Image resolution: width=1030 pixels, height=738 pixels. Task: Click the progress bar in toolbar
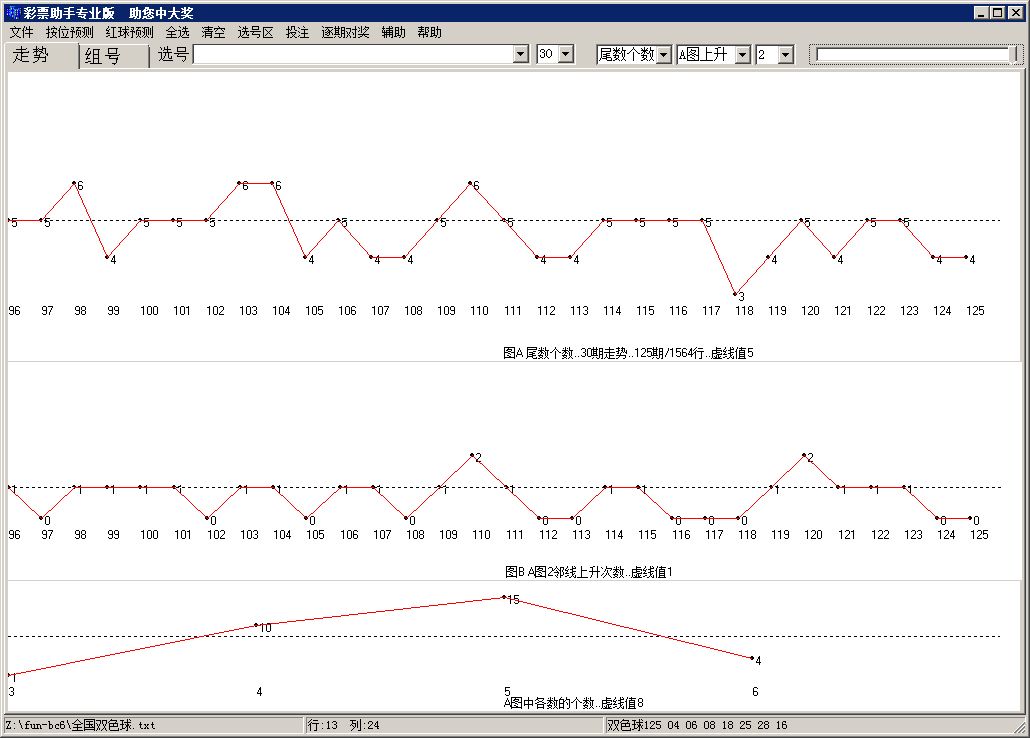point(914,55)
